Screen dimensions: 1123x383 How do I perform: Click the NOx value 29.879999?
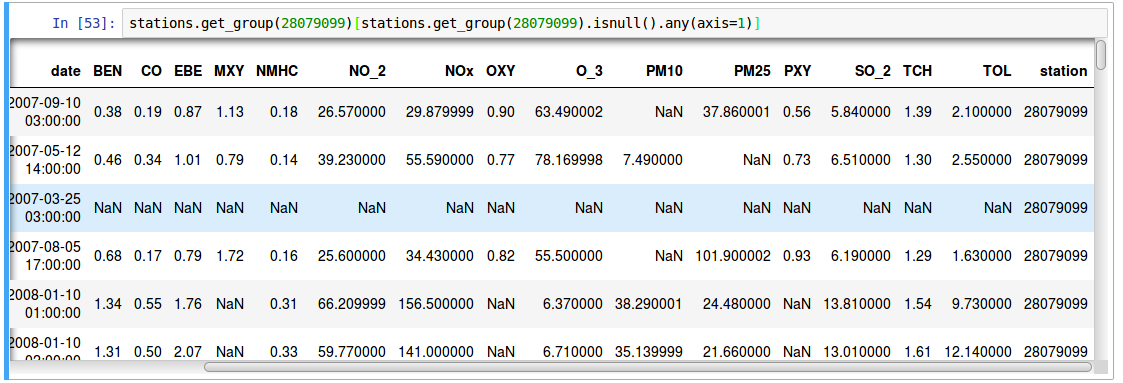click(440, 112)
